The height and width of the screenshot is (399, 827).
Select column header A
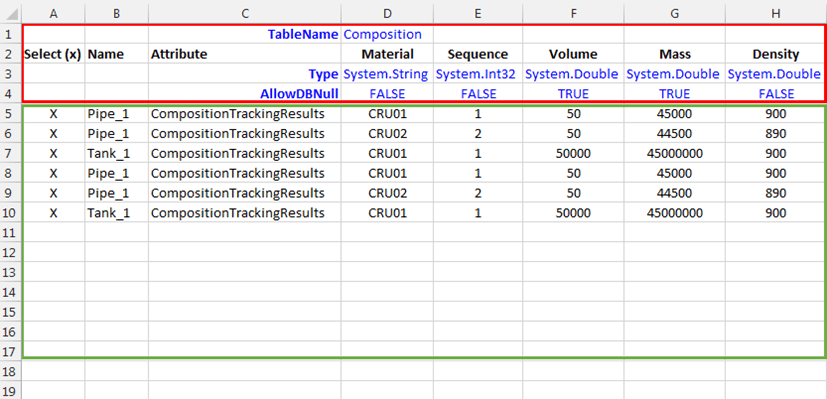coord(53,14)
